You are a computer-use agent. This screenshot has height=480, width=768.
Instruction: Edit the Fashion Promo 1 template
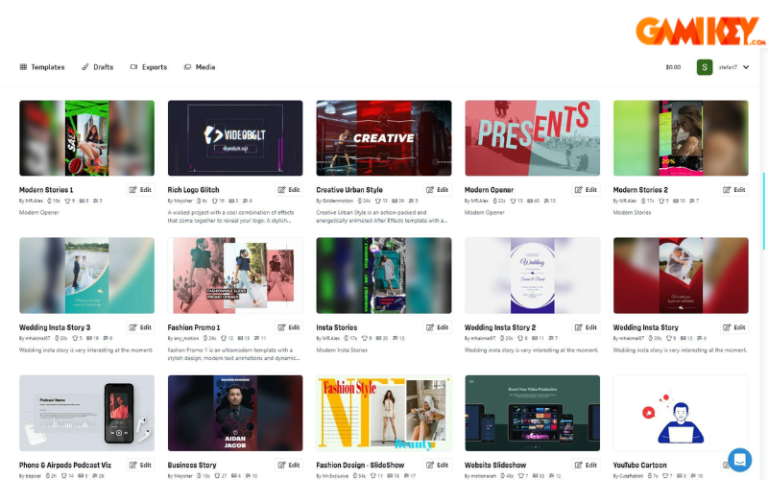288,327
